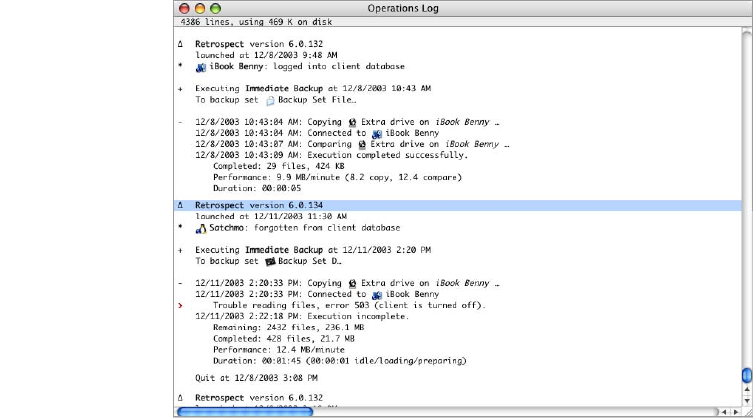Click 'Performance: 9.9 MB/minute' line
753x418 pixels.
tap(337, 177)
